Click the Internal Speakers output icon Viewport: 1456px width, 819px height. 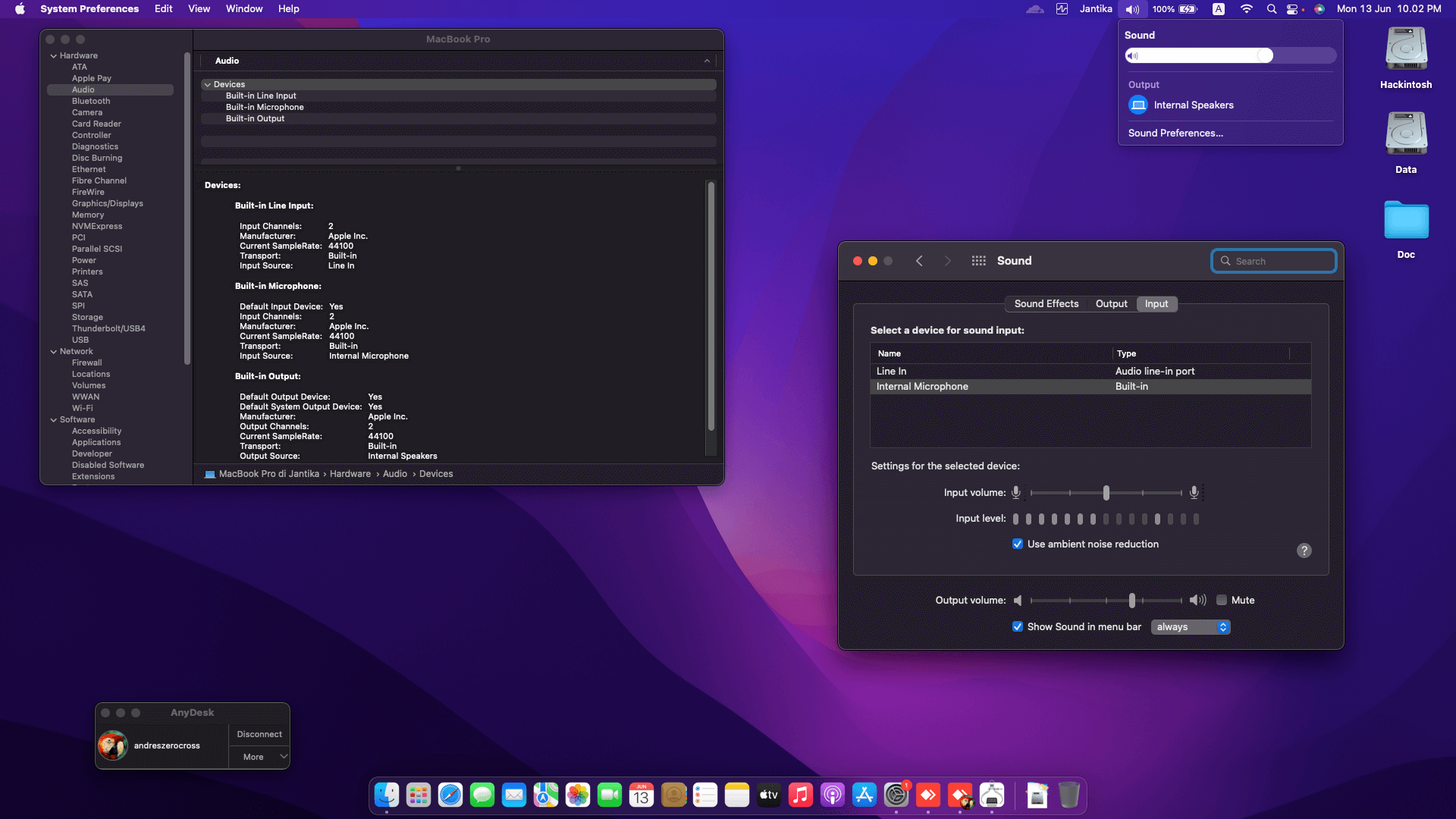tap(1138, 105)
